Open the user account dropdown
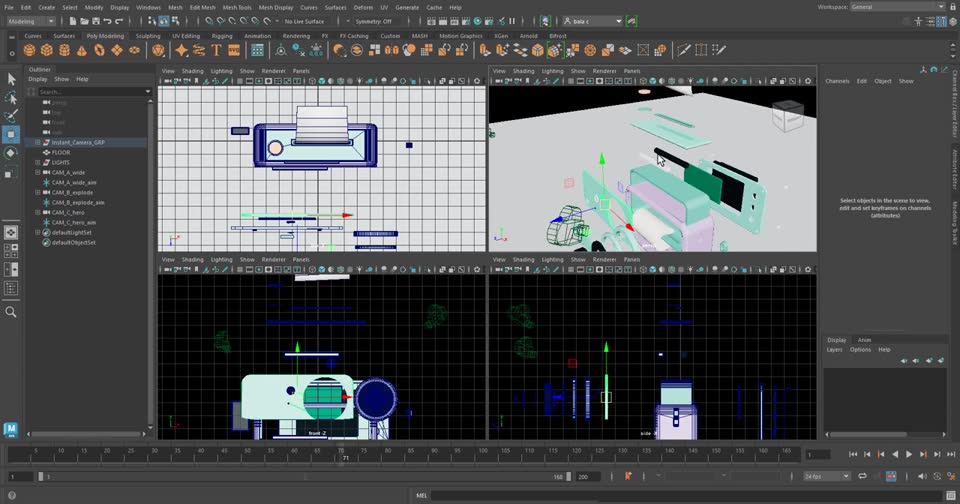The image size is (960, 504). coord(593,21)
